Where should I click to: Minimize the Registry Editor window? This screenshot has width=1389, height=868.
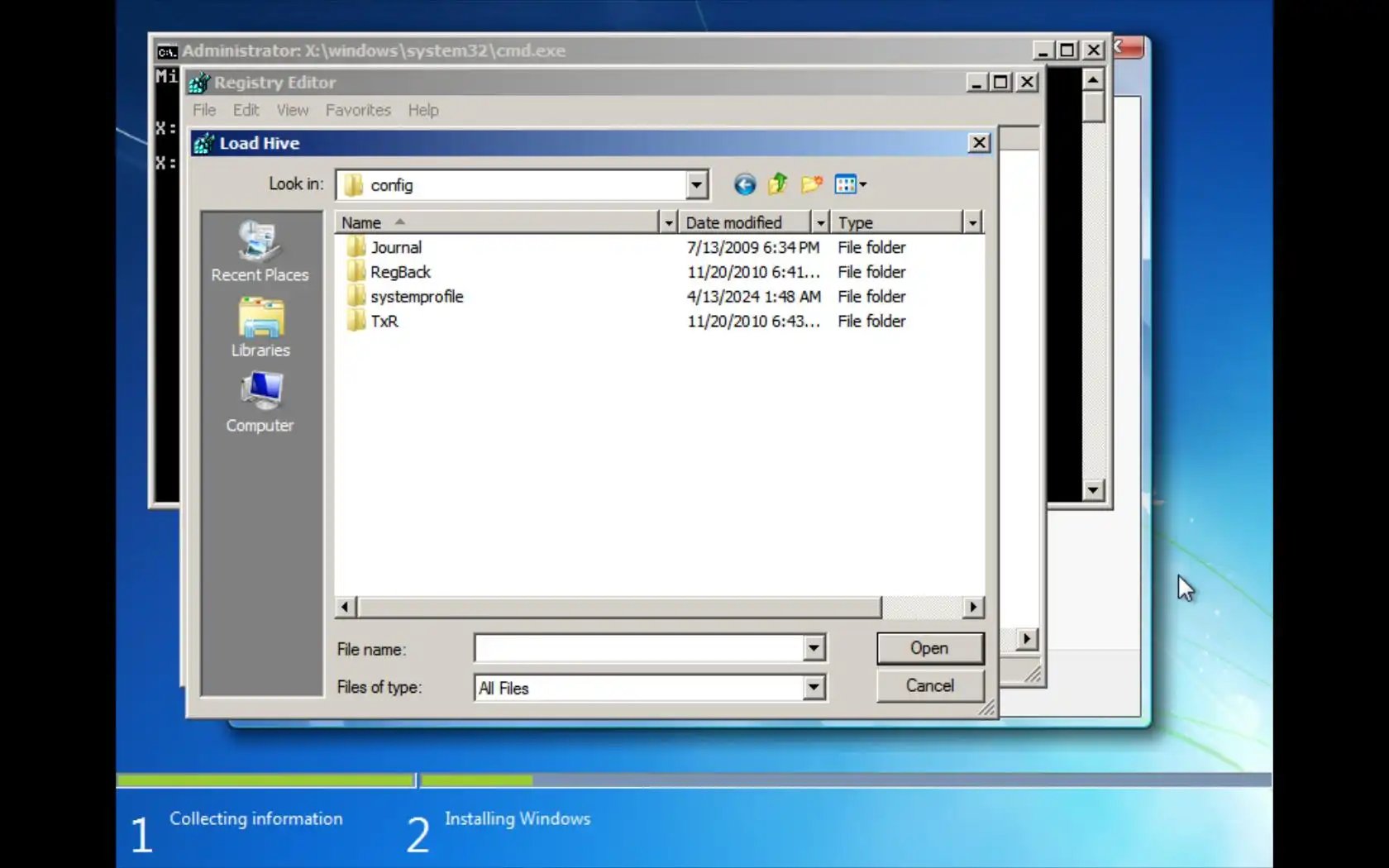pyautogui.click(x=976, y=82)
